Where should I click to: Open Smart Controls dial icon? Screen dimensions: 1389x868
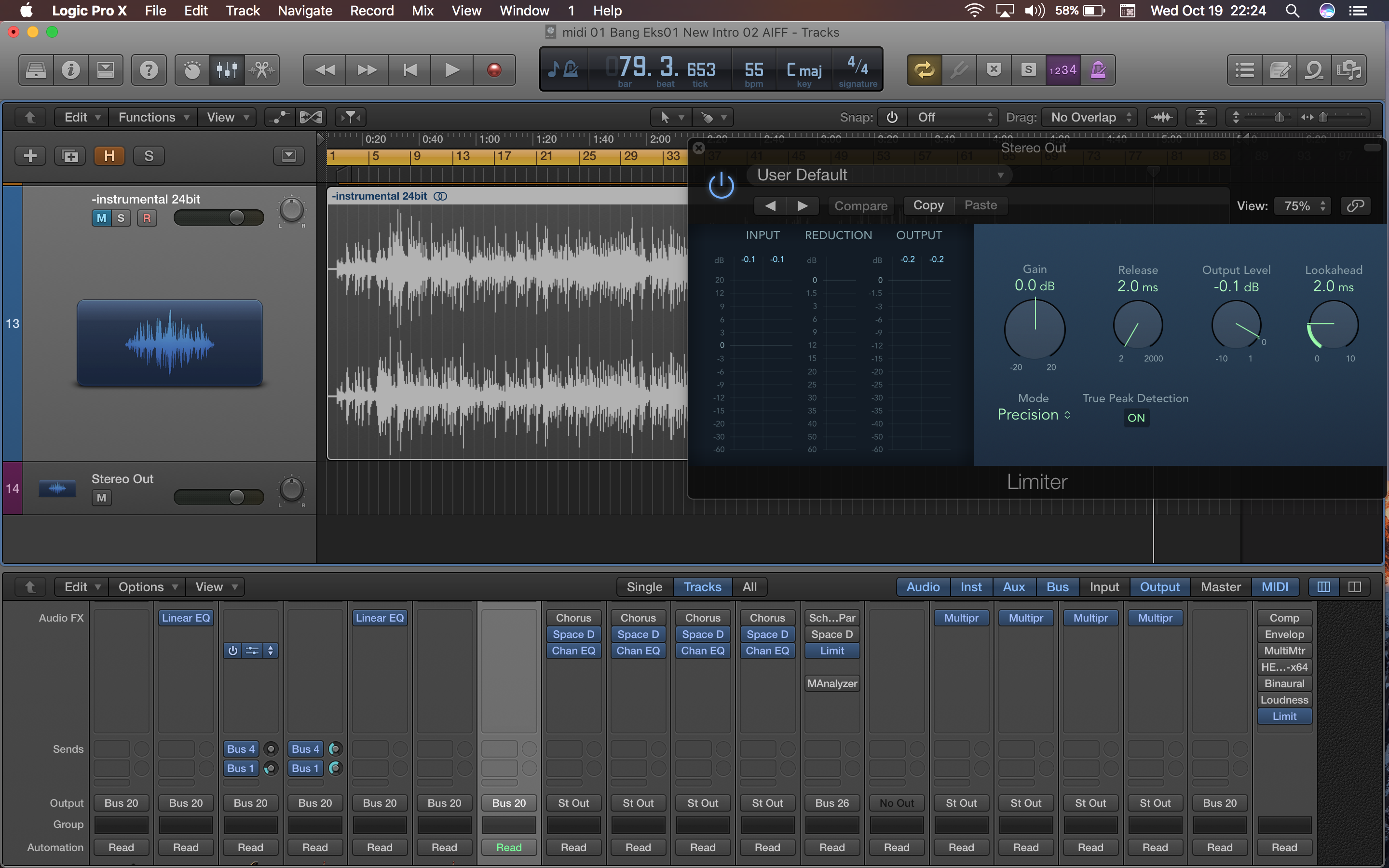coord(192,70)
